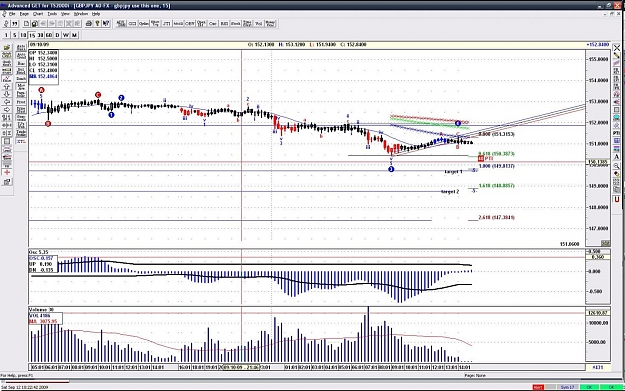This screenshot has height=391, width=625.
Task: Open the Window menu
Action: point(81,14)
